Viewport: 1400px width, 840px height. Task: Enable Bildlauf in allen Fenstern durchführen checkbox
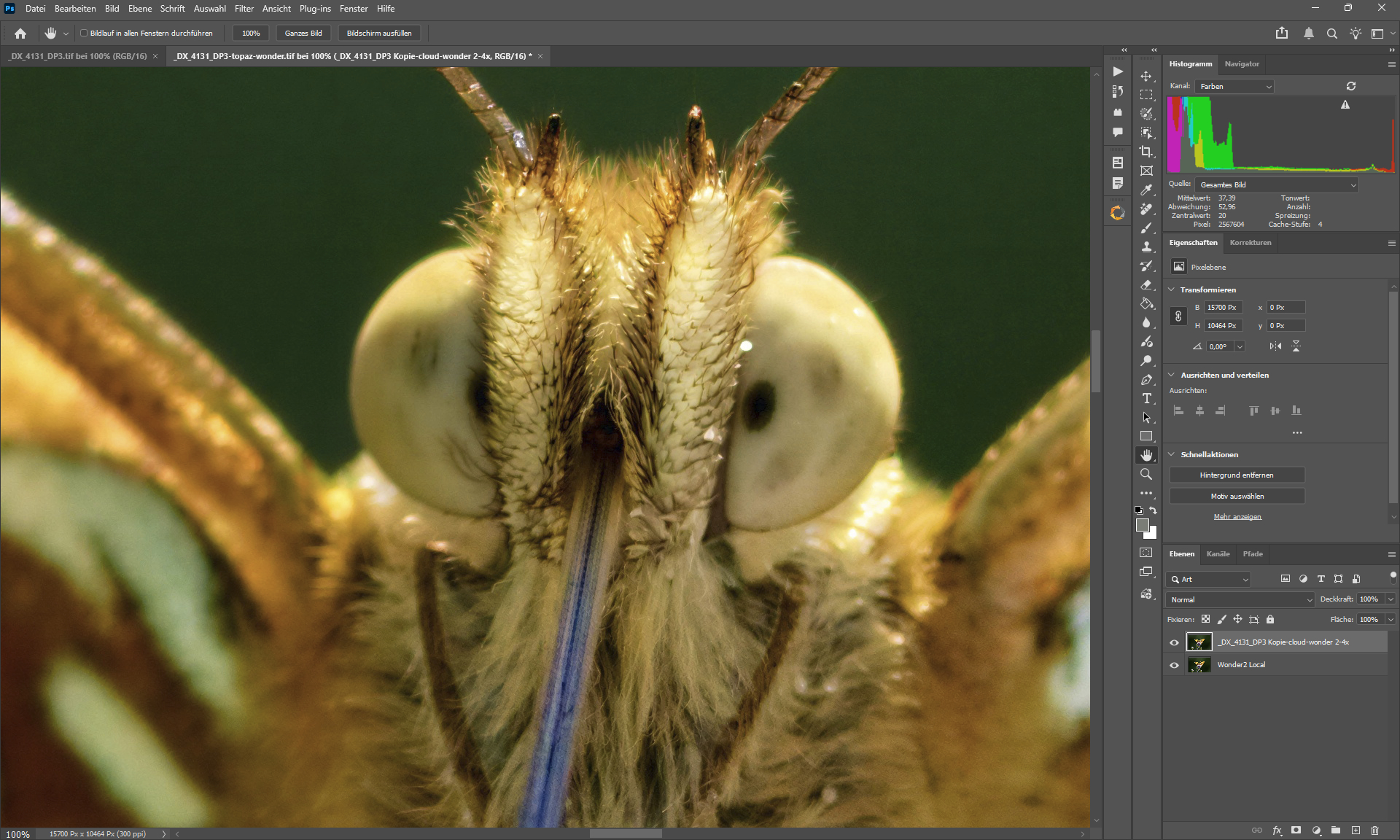pyautogui.click(x=84, y=33)
